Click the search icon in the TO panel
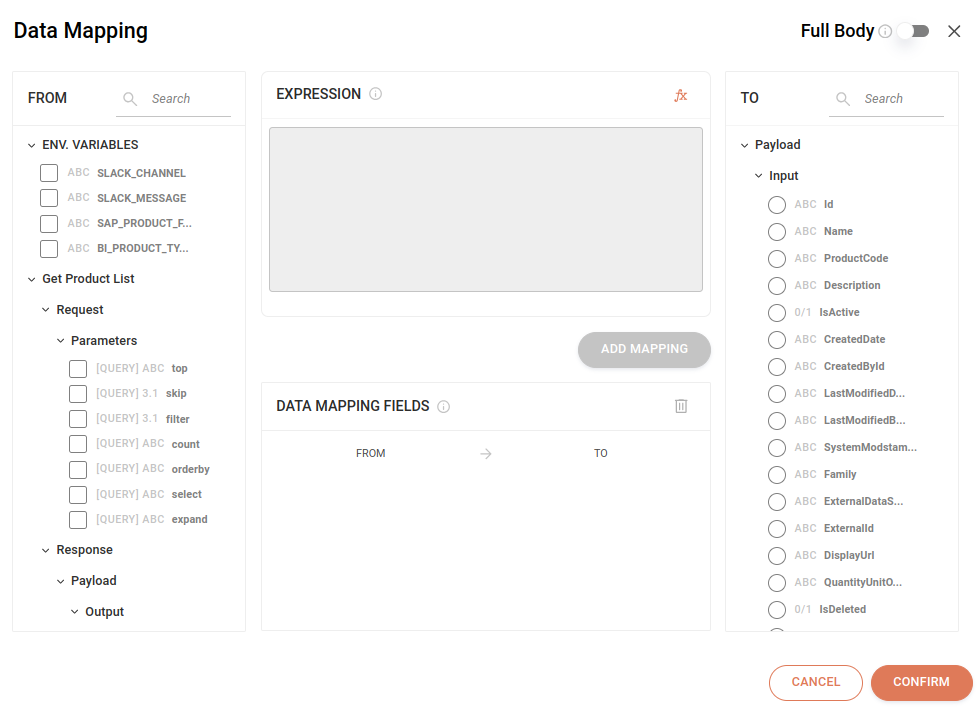977x723 pixels. (x=843, y=99)
